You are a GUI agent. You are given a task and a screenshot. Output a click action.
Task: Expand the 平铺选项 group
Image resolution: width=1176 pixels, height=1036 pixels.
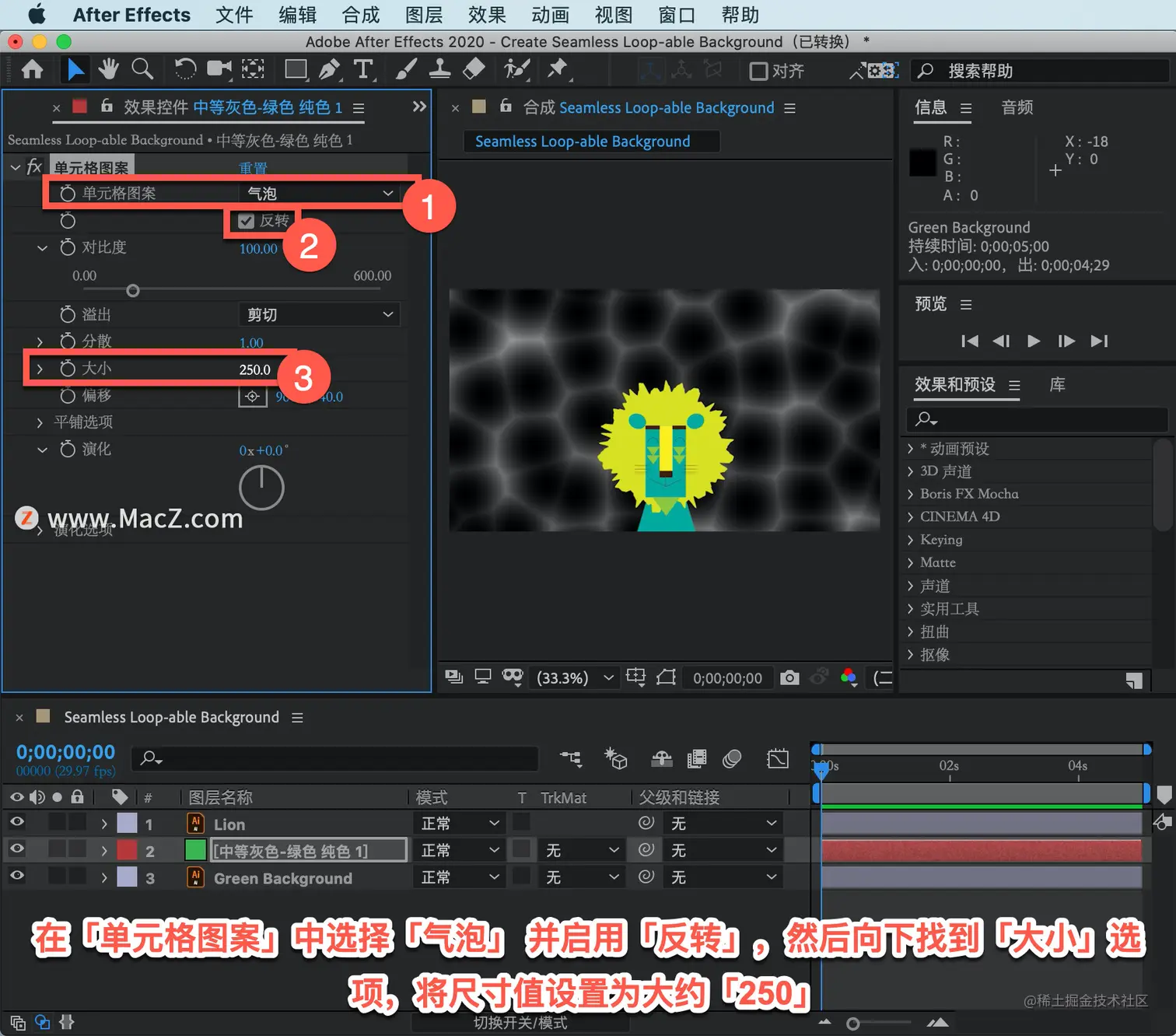pos(40,422)
